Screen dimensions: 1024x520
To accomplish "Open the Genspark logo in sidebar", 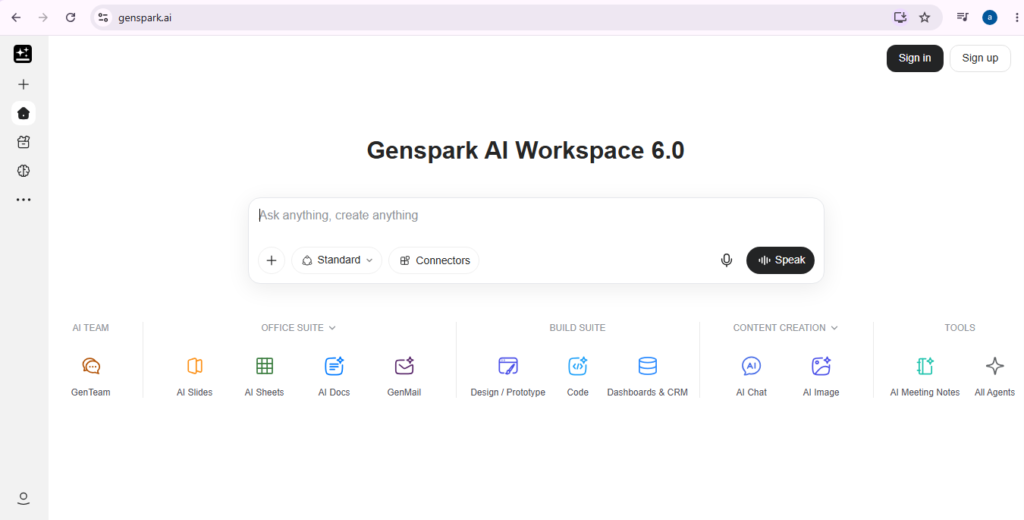I will point(23,54).
